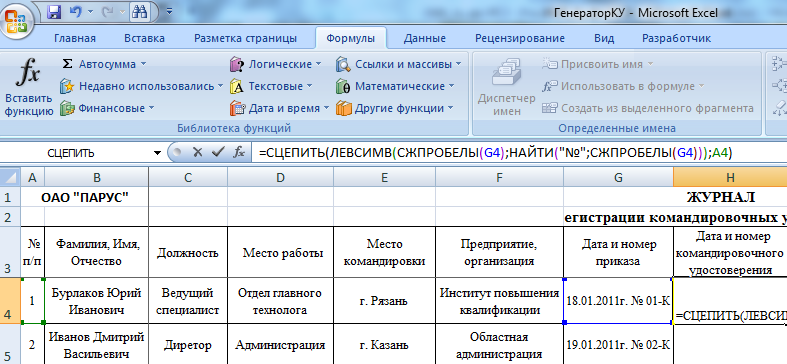Screen dimensions: 787x364
Task: Open Ссылки и массивы functions menu
Action: pyautogui.click(x=400, y=64)
